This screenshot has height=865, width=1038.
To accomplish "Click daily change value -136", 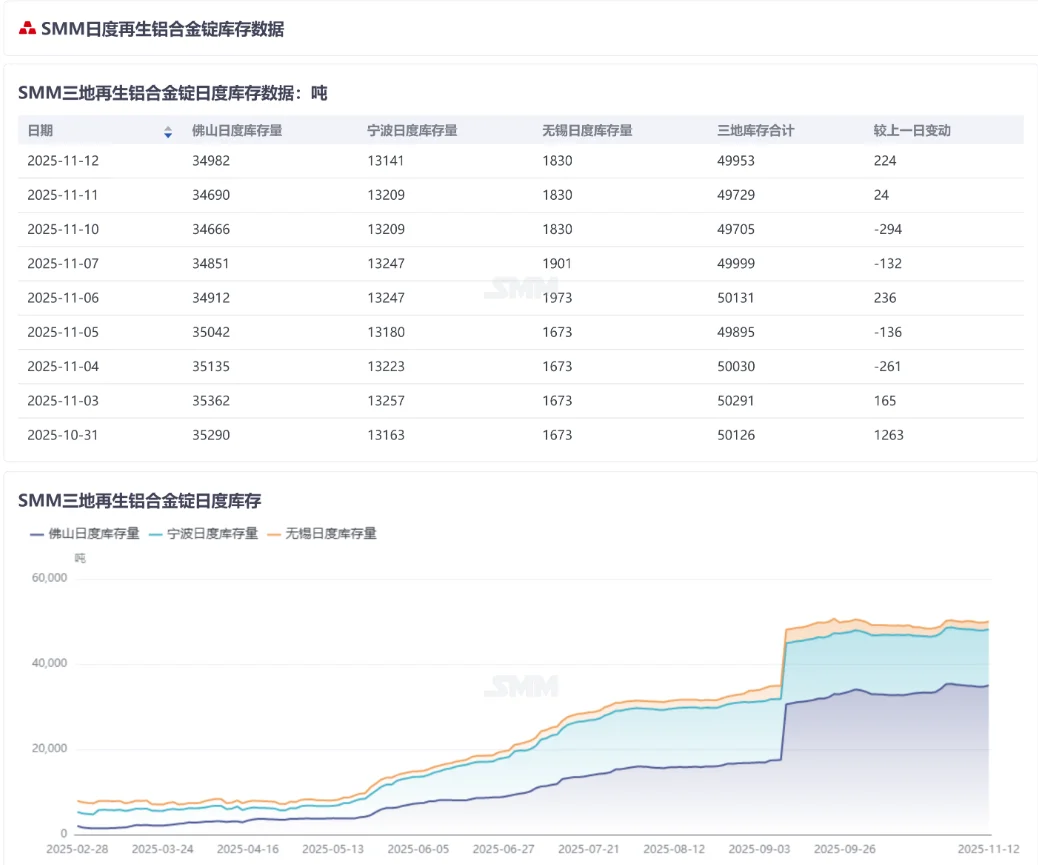I will click(x=888, y=332).
